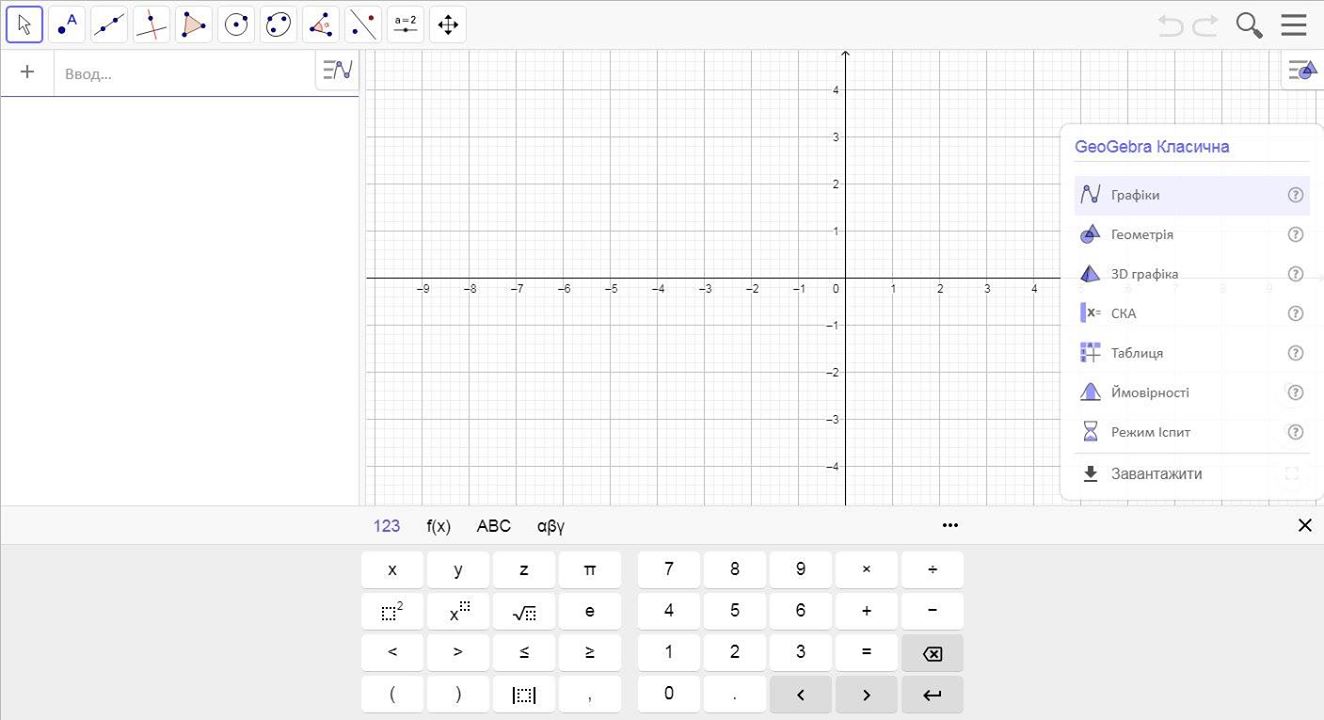Click Завантажити download option

pyautogui.click(x=1155, y=474)
